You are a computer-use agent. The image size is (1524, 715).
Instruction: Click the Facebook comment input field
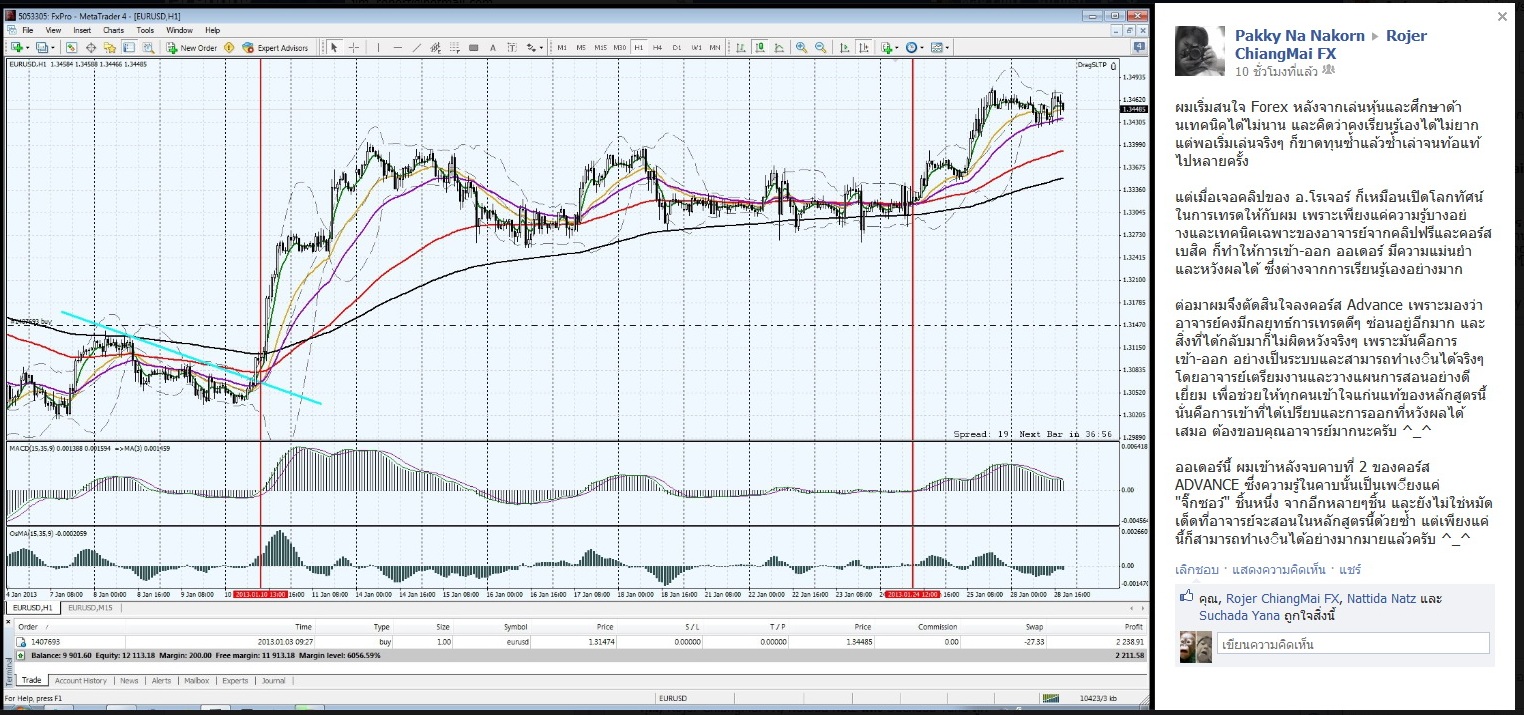(x=1353, y=643)
